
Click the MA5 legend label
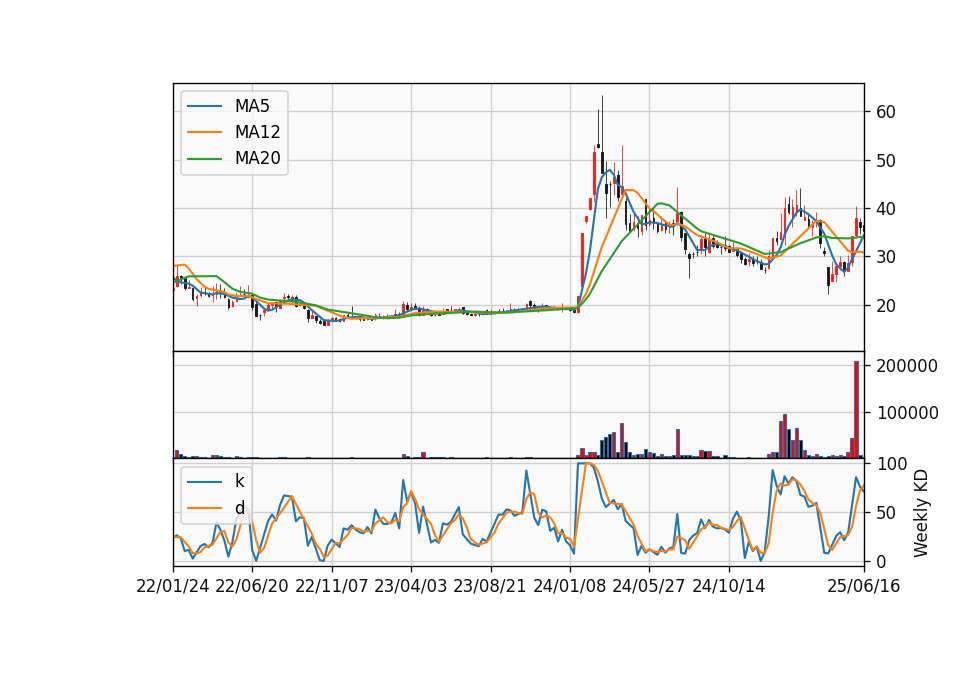coord(252,106)
